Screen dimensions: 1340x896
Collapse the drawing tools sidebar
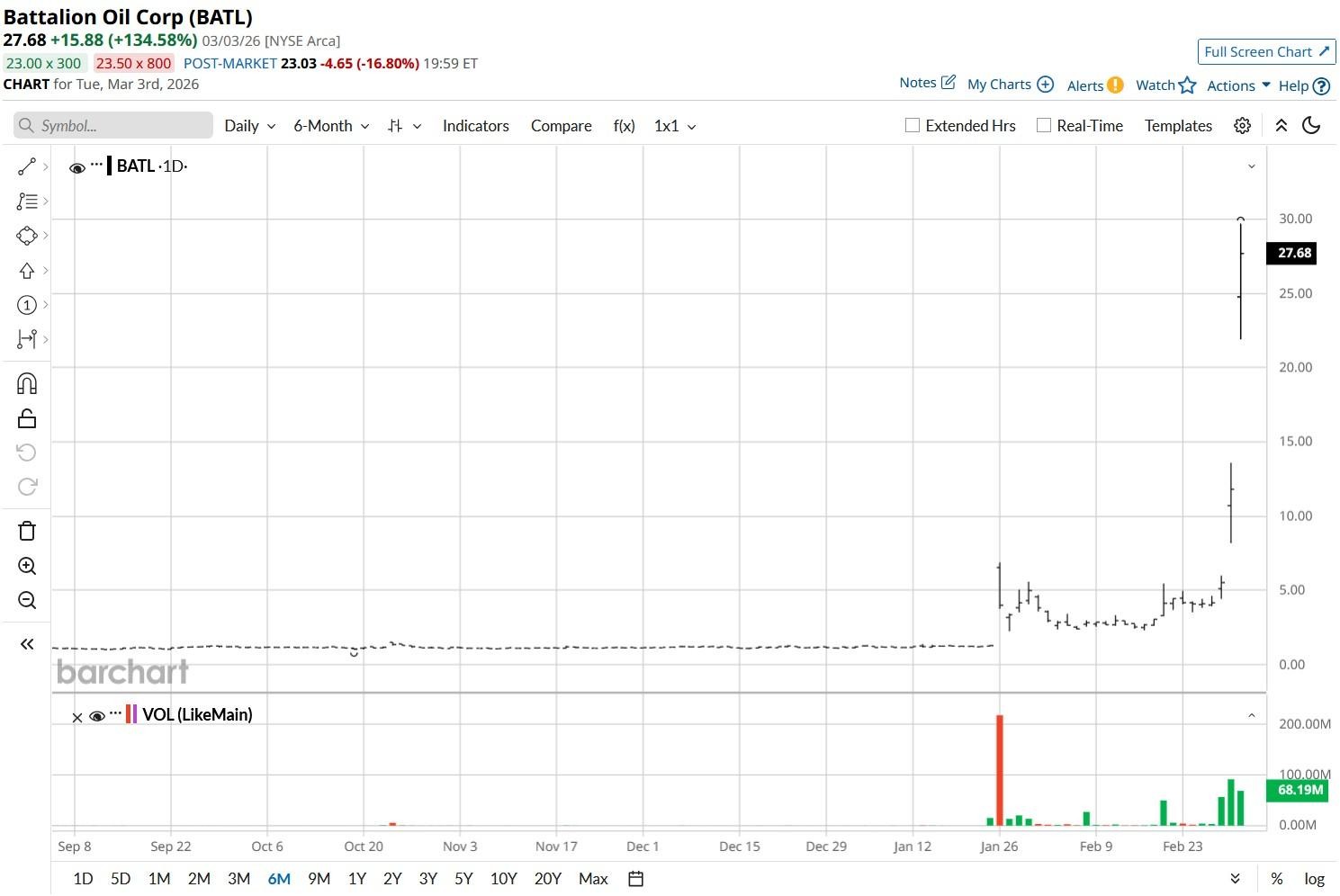[27, 644]
